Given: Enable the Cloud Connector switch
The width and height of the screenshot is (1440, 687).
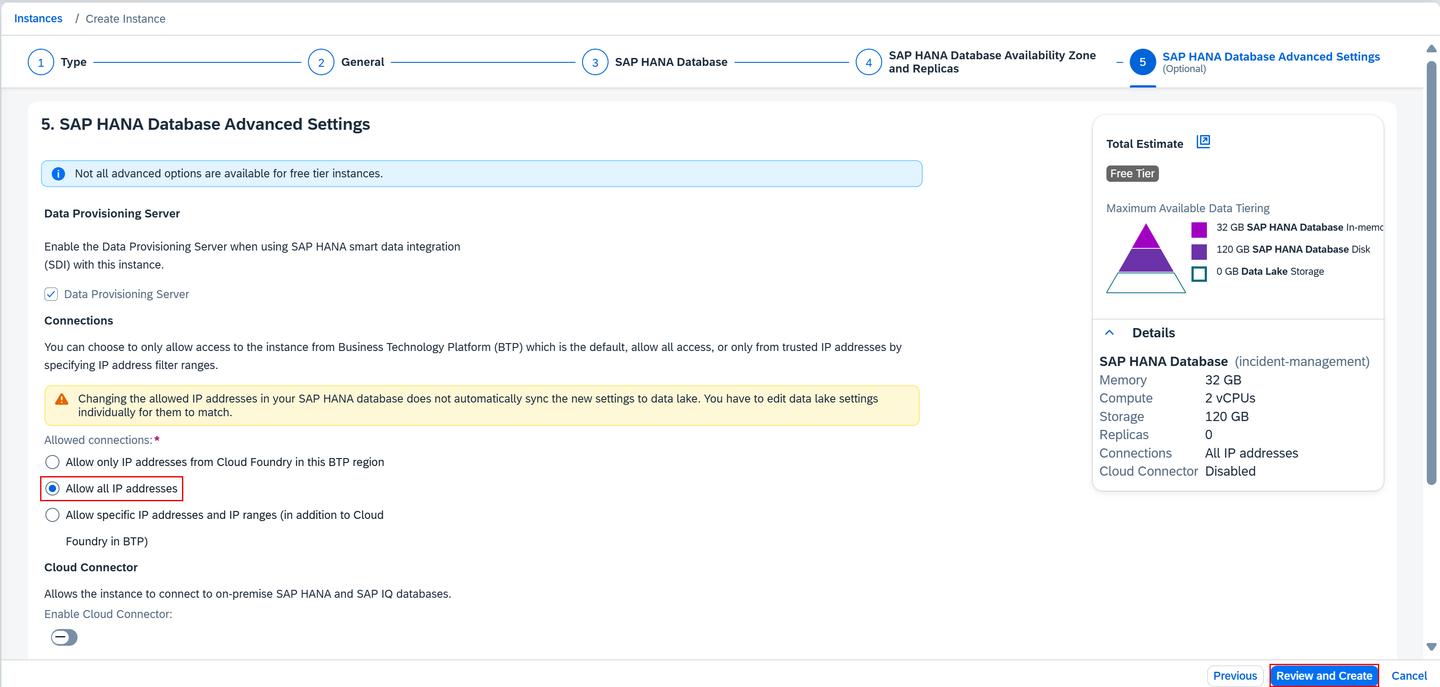Looking at the screenshot, I should (64, 637).
